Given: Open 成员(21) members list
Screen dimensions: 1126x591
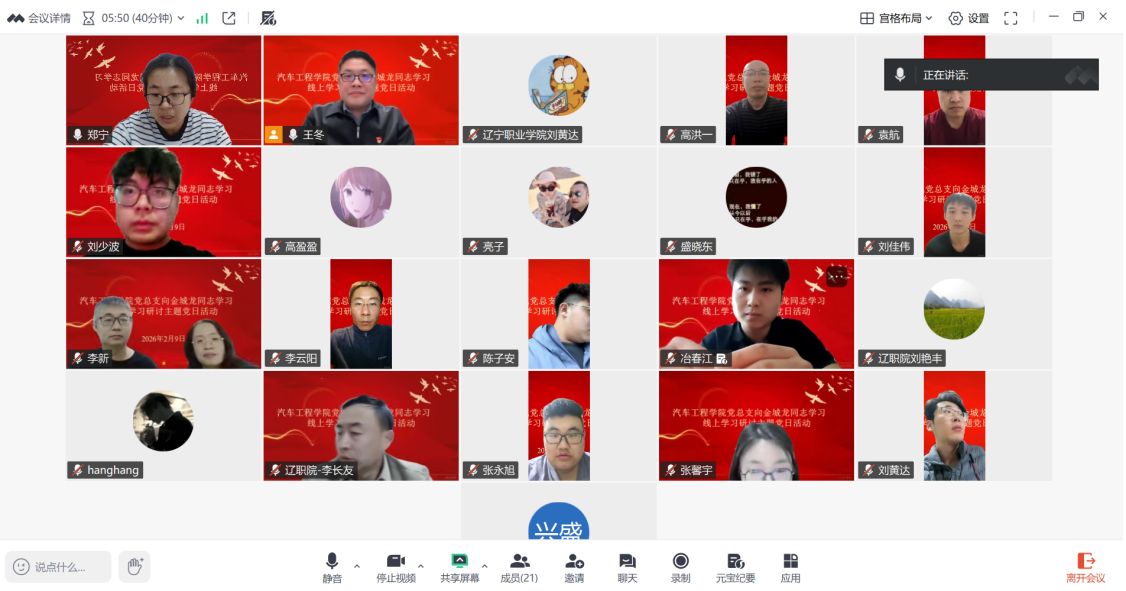Looking at the screenshot, I should pos(519,567).
